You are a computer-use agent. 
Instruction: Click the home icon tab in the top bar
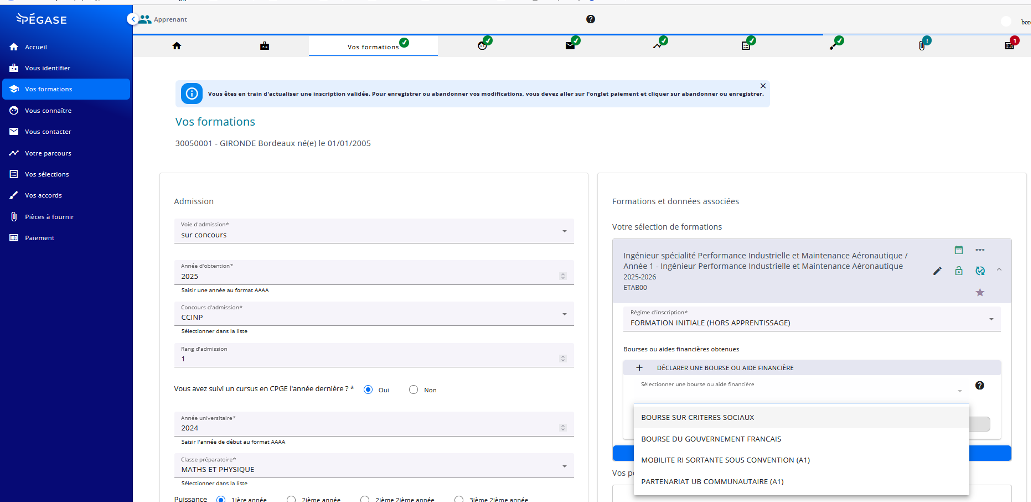[x=177, y=45]
